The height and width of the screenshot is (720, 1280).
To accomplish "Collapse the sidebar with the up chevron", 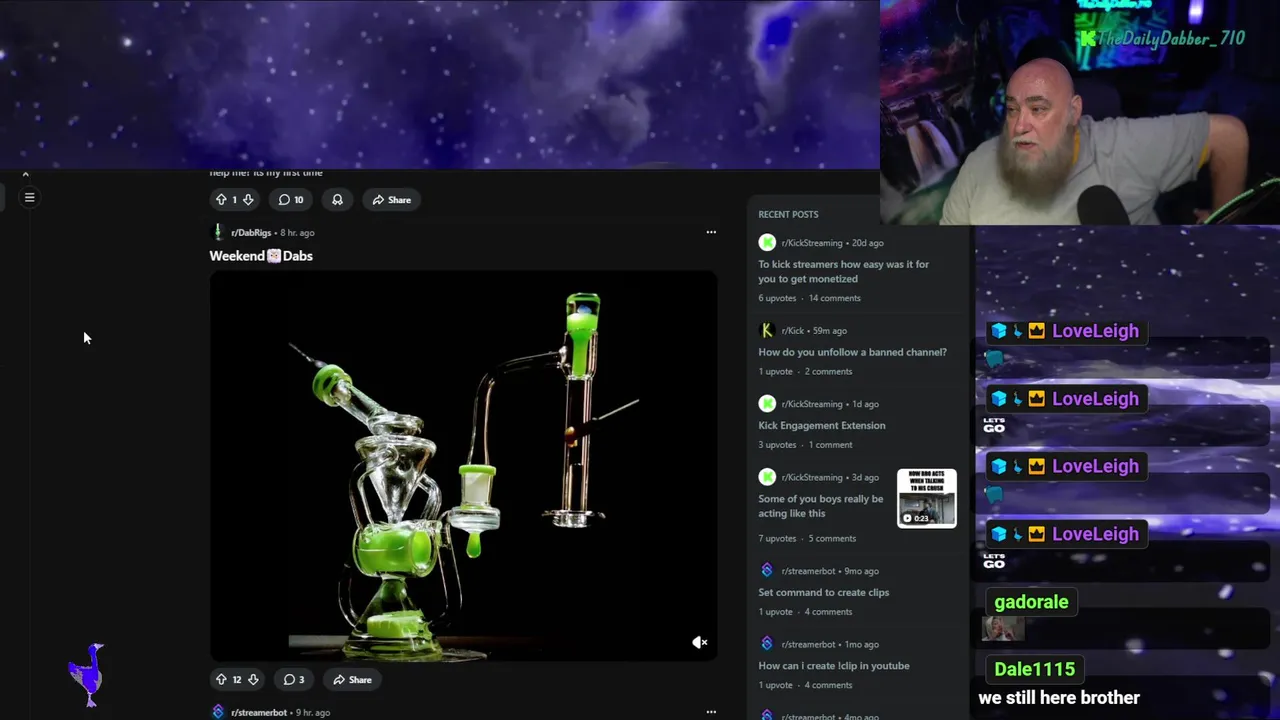I will tap(26, 175).
